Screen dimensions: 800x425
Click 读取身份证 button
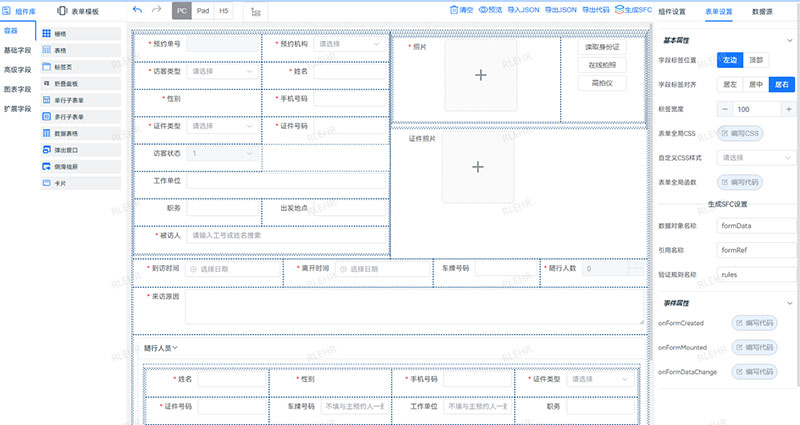602,47
